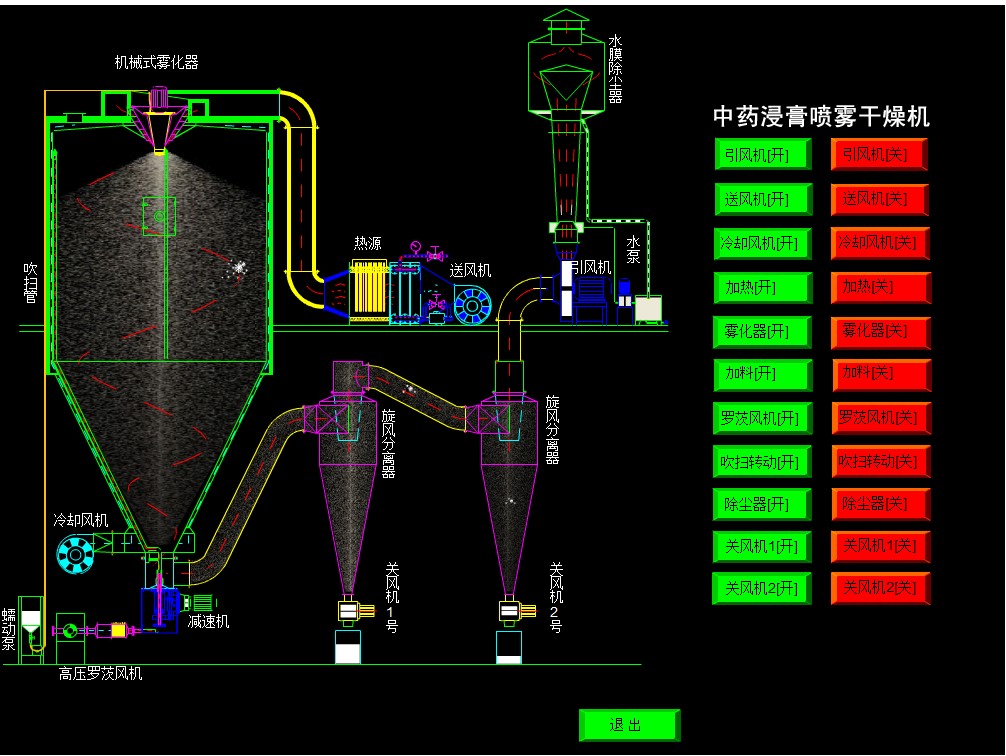
Task: Click the 关风机1号 airlock valve graphic
Action: coord(348,610)
